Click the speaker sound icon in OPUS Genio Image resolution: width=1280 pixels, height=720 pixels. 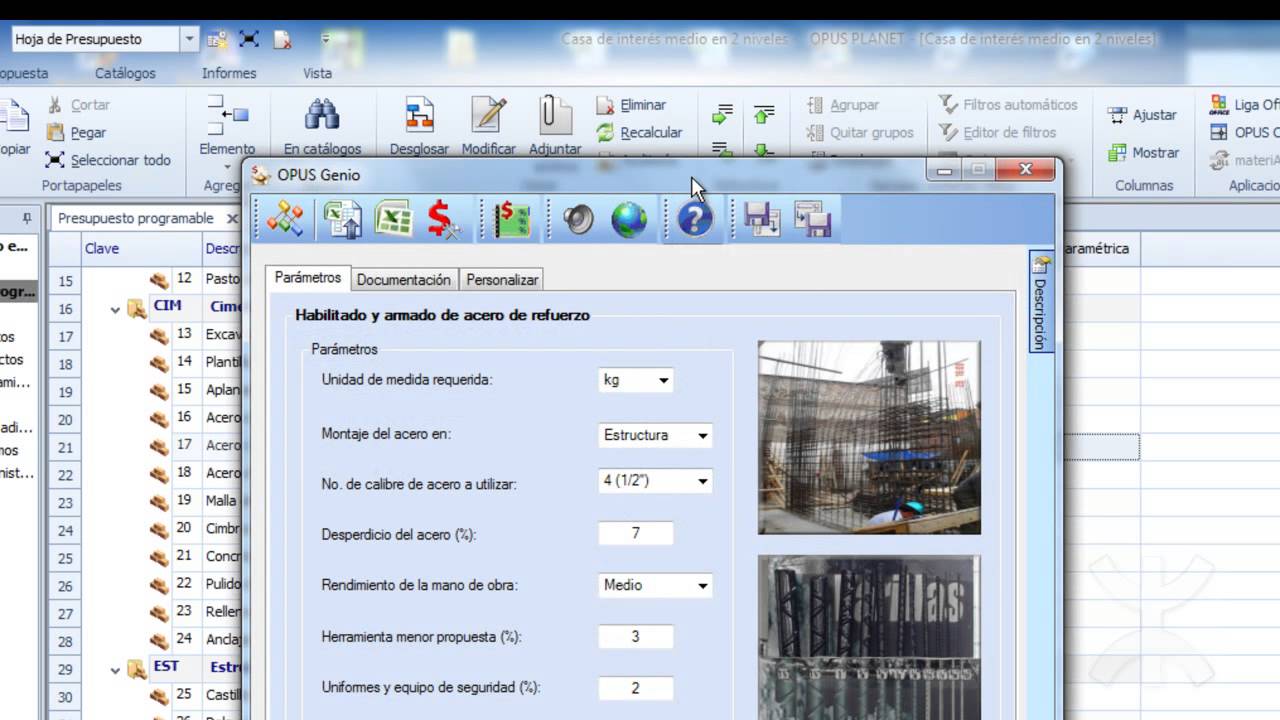(x=577, y=218)
